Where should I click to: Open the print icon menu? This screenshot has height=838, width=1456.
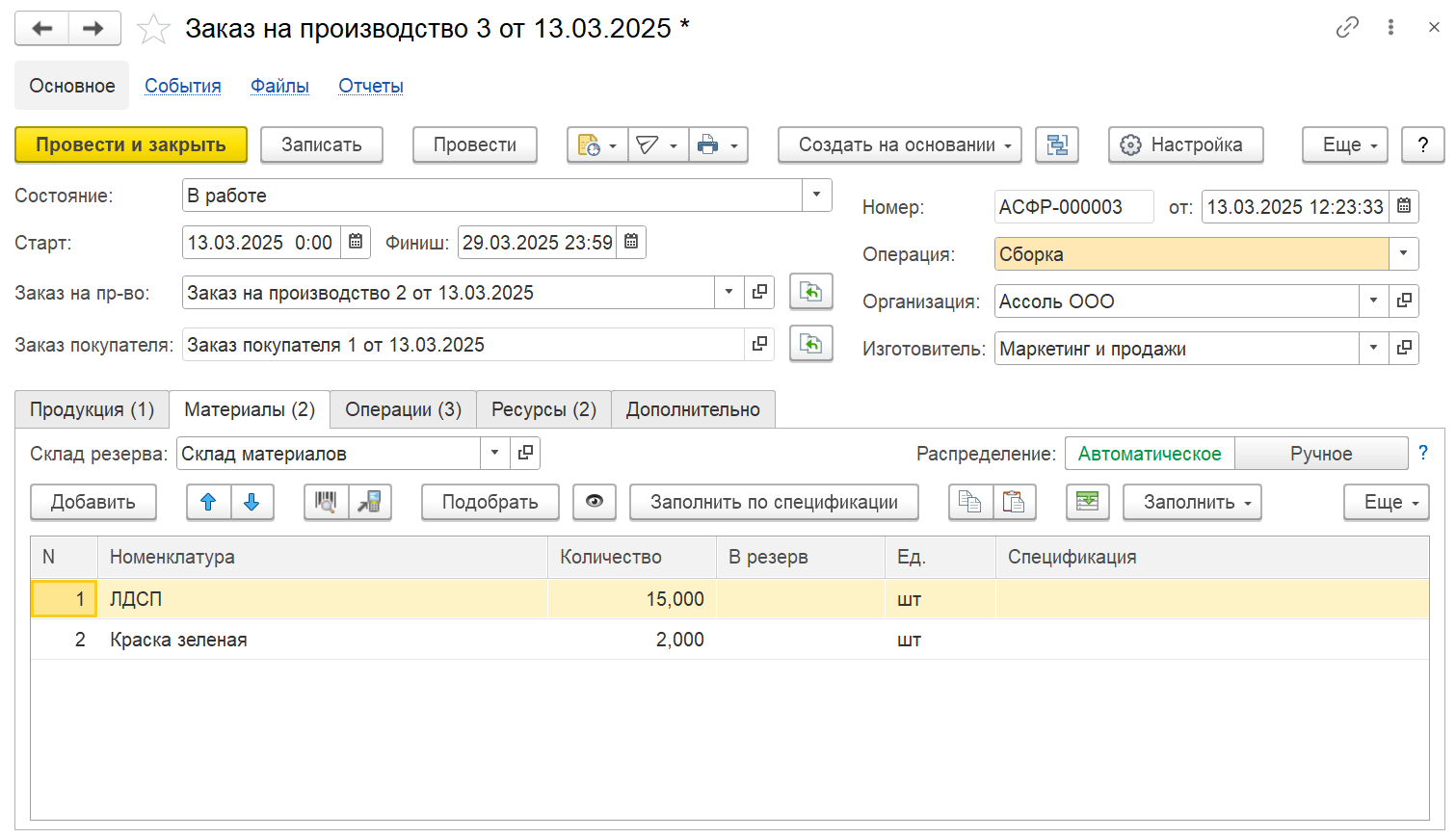click(718, 145)
